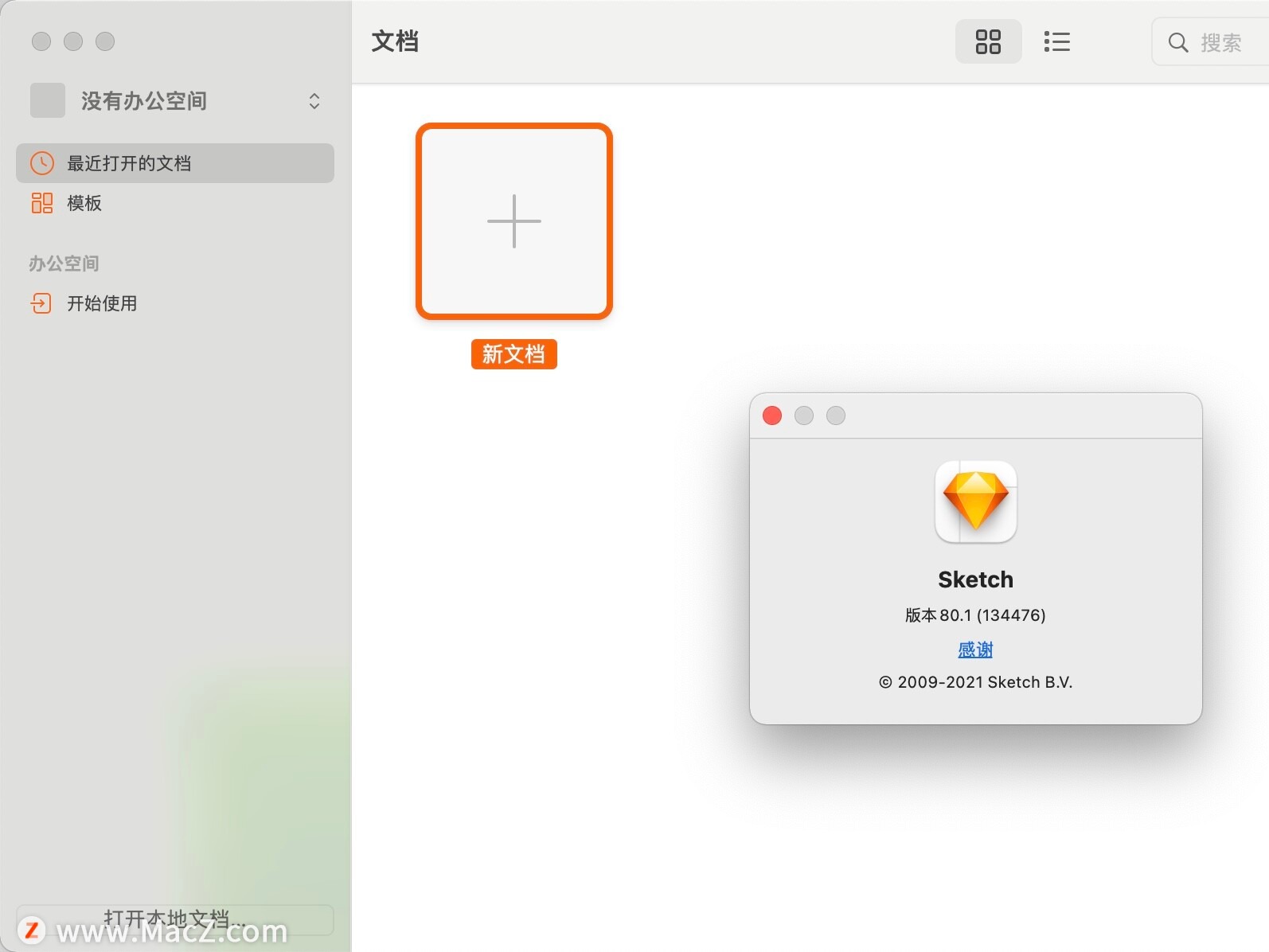Click the Sketch title in About window

pyautogui.click(x=976, y=579)
